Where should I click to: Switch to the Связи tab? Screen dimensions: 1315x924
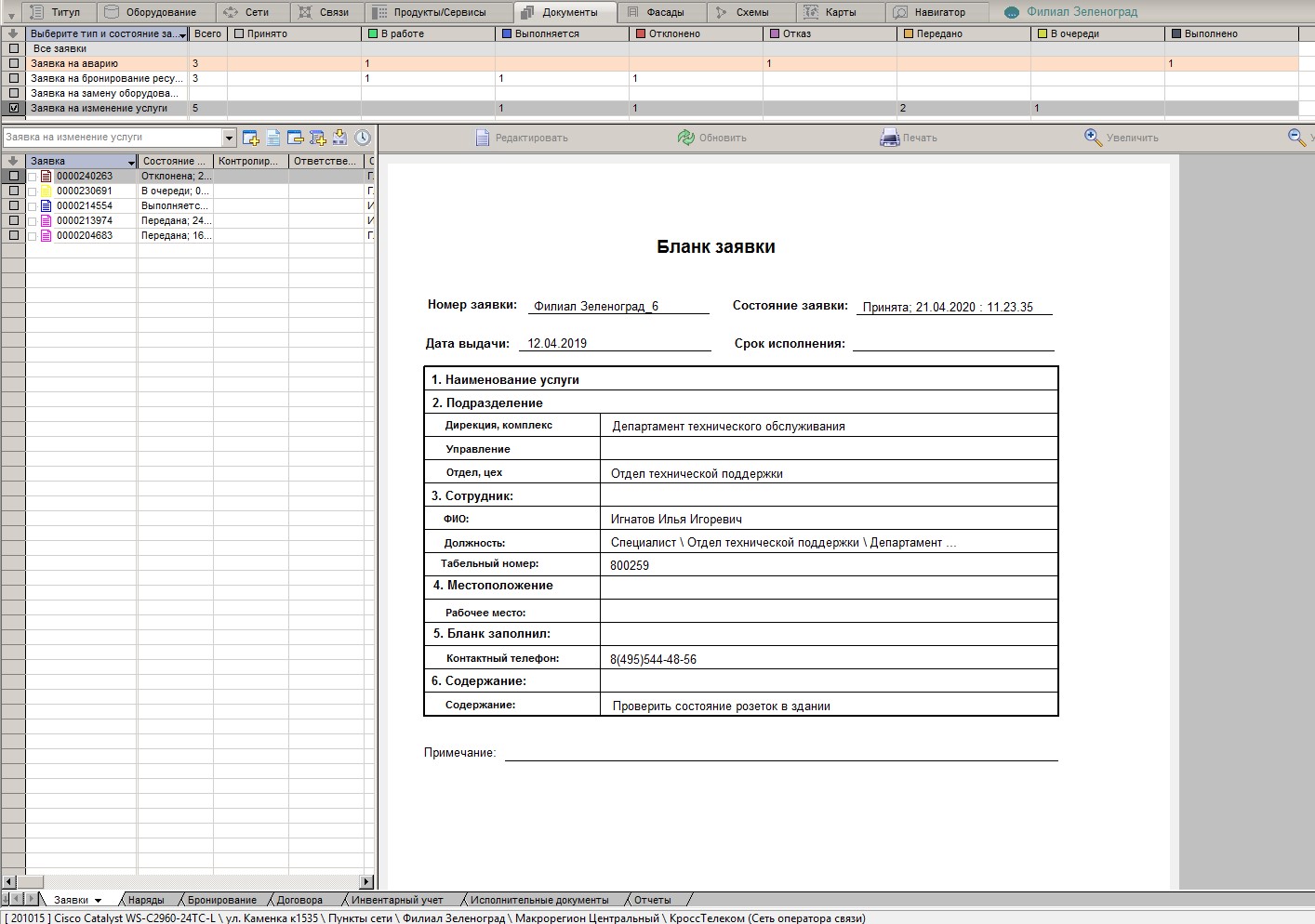point(325,12)
